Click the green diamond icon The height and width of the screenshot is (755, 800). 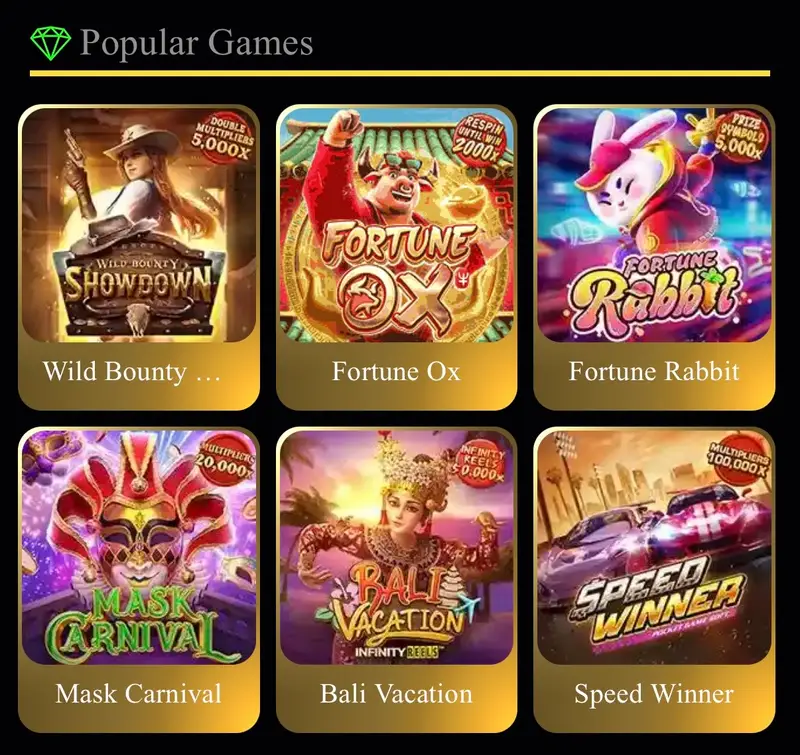coord(51,43)
